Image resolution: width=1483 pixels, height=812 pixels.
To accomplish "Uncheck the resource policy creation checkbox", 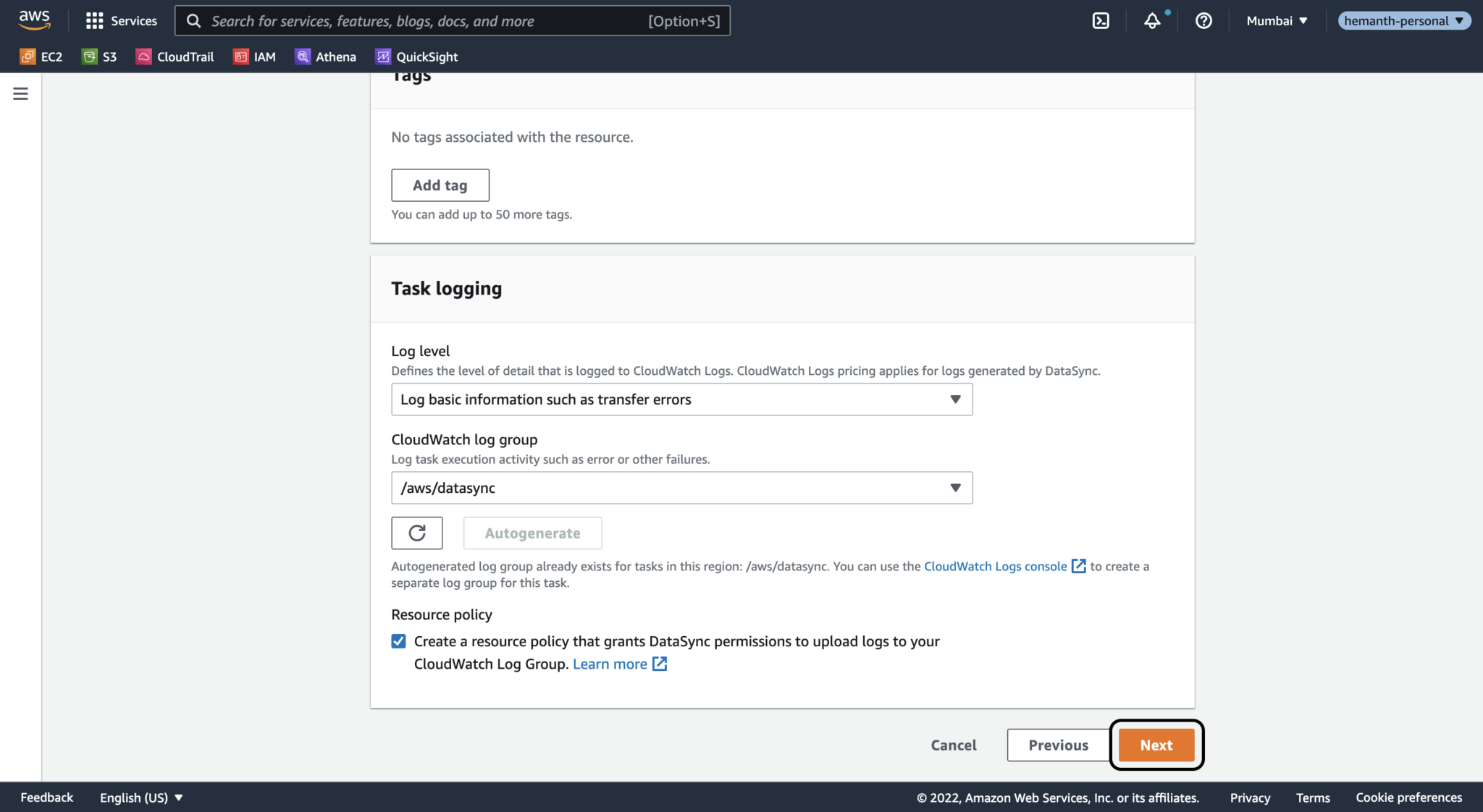I will click(x=399, y=640).
